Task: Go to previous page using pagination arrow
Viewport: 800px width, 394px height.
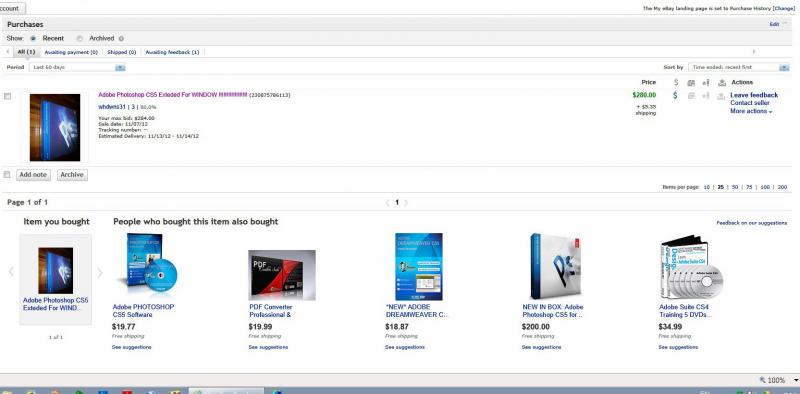Action: click(x=387, y=203)
